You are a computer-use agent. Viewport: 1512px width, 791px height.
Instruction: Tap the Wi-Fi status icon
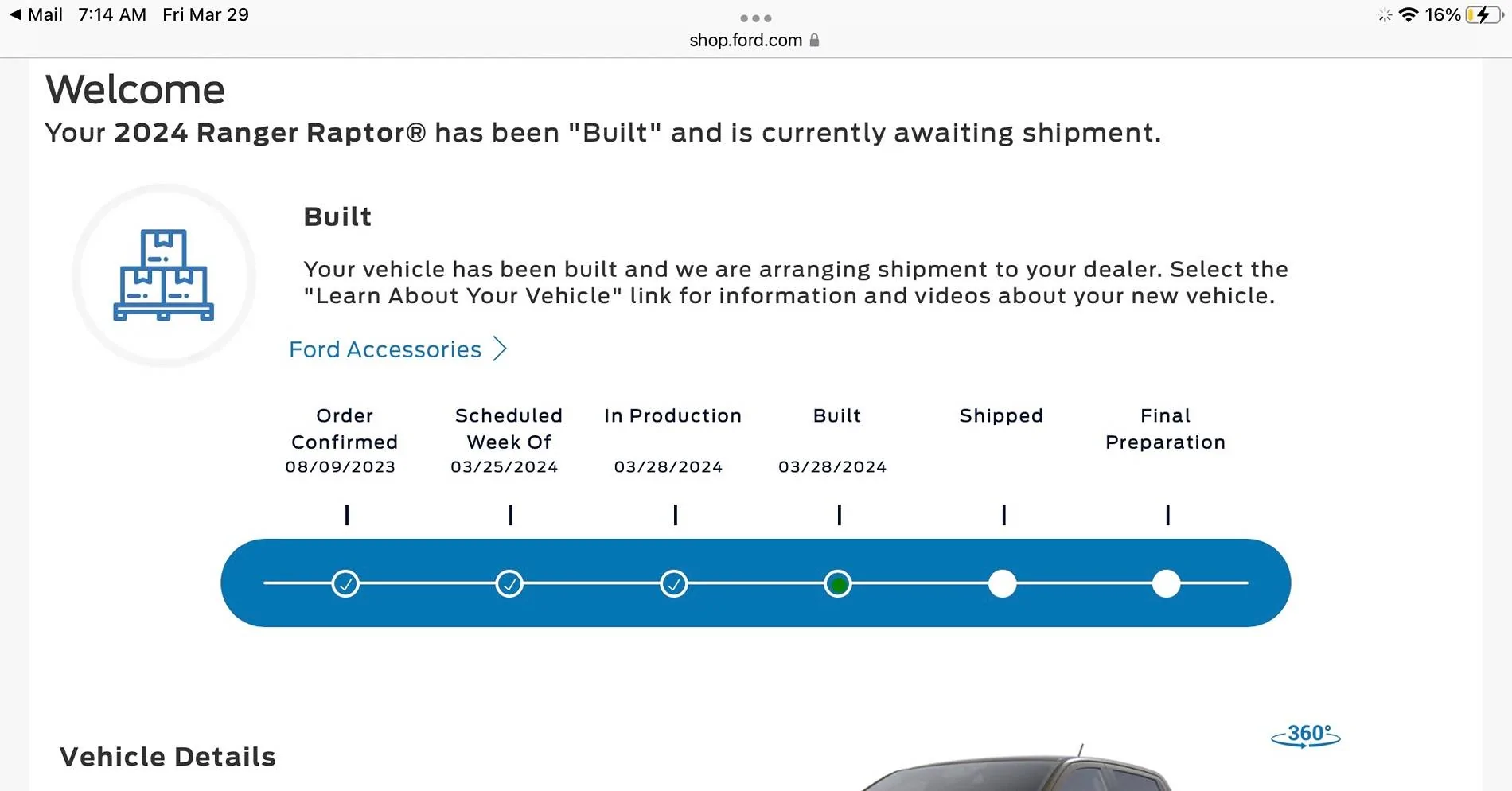coord(1409,14)
